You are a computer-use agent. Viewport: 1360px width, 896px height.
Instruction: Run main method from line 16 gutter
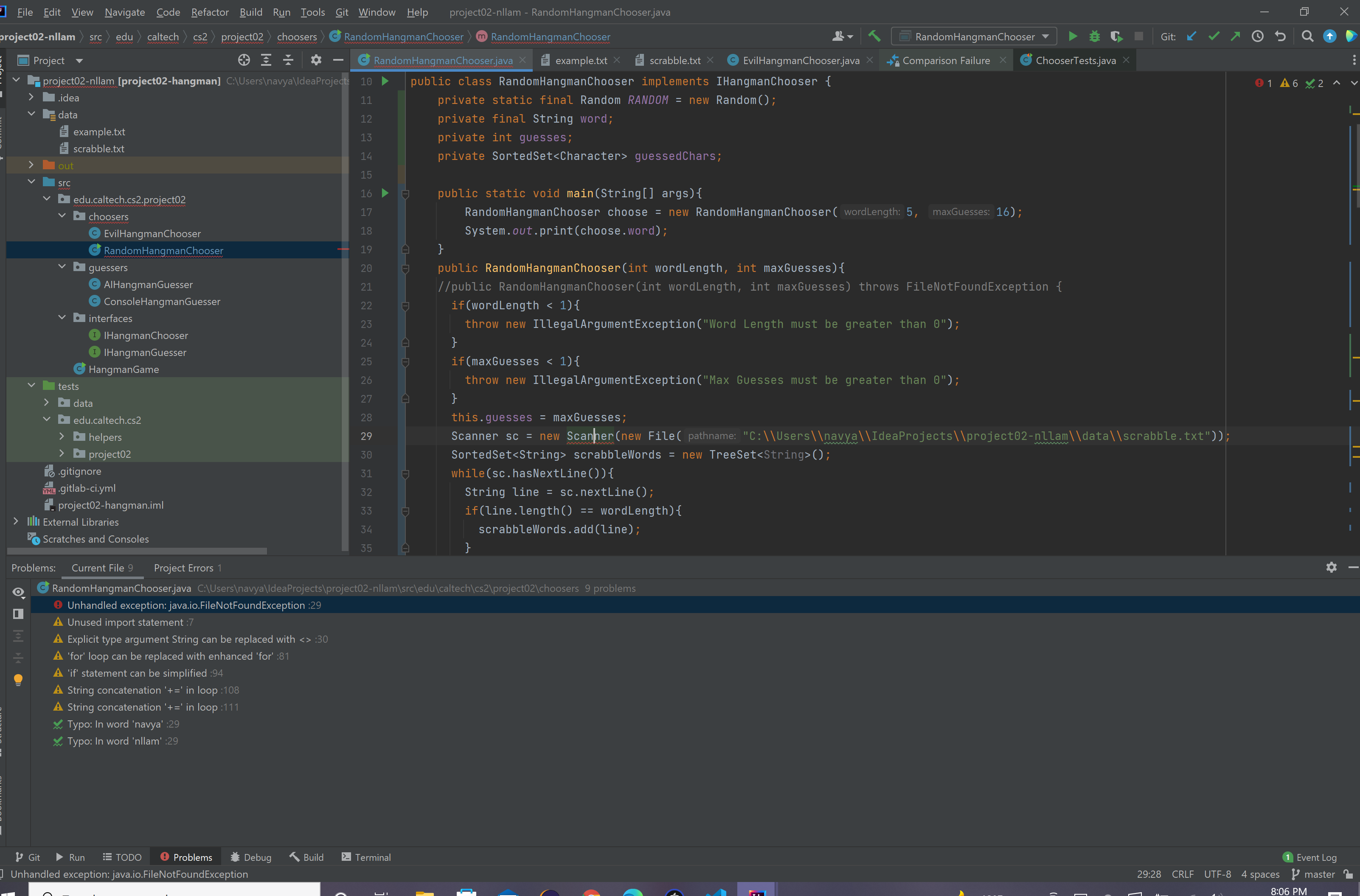[x=385, y=193]
